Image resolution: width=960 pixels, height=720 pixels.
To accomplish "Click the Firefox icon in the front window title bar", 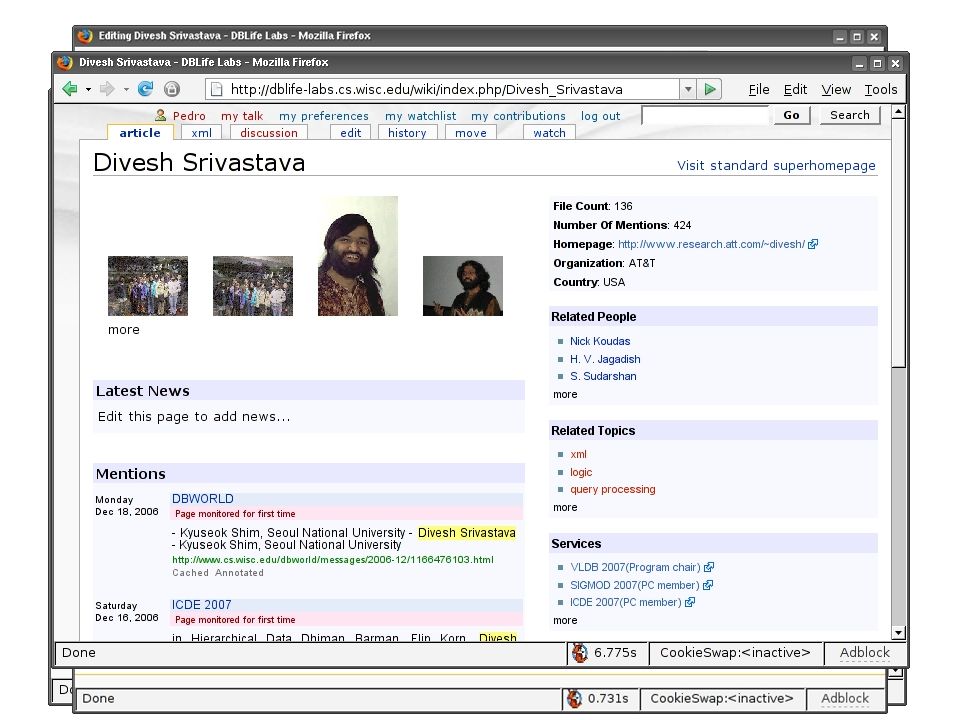I will pyautogui.click(x=64, y=62).
